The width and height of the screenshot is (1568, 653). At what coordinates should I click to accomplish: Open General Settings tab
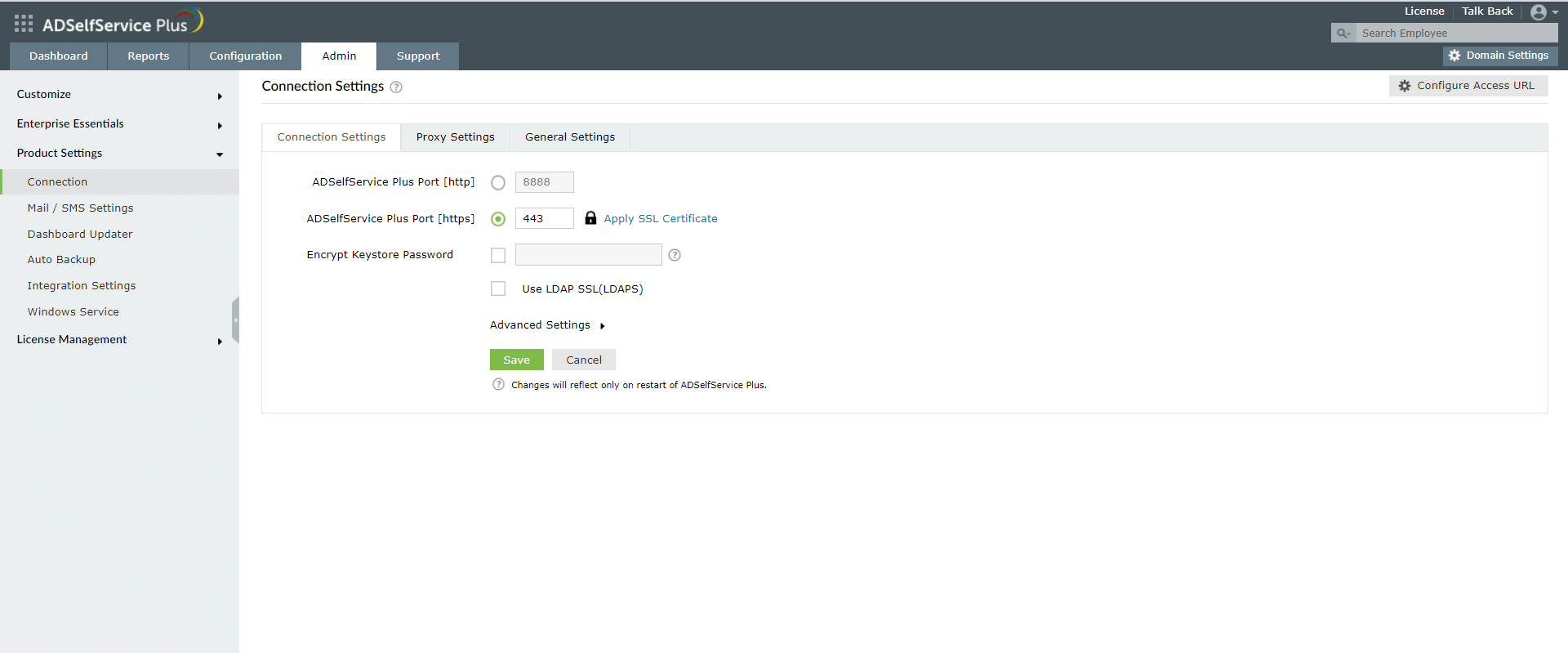pyautogui.click(x=570, y=137)
